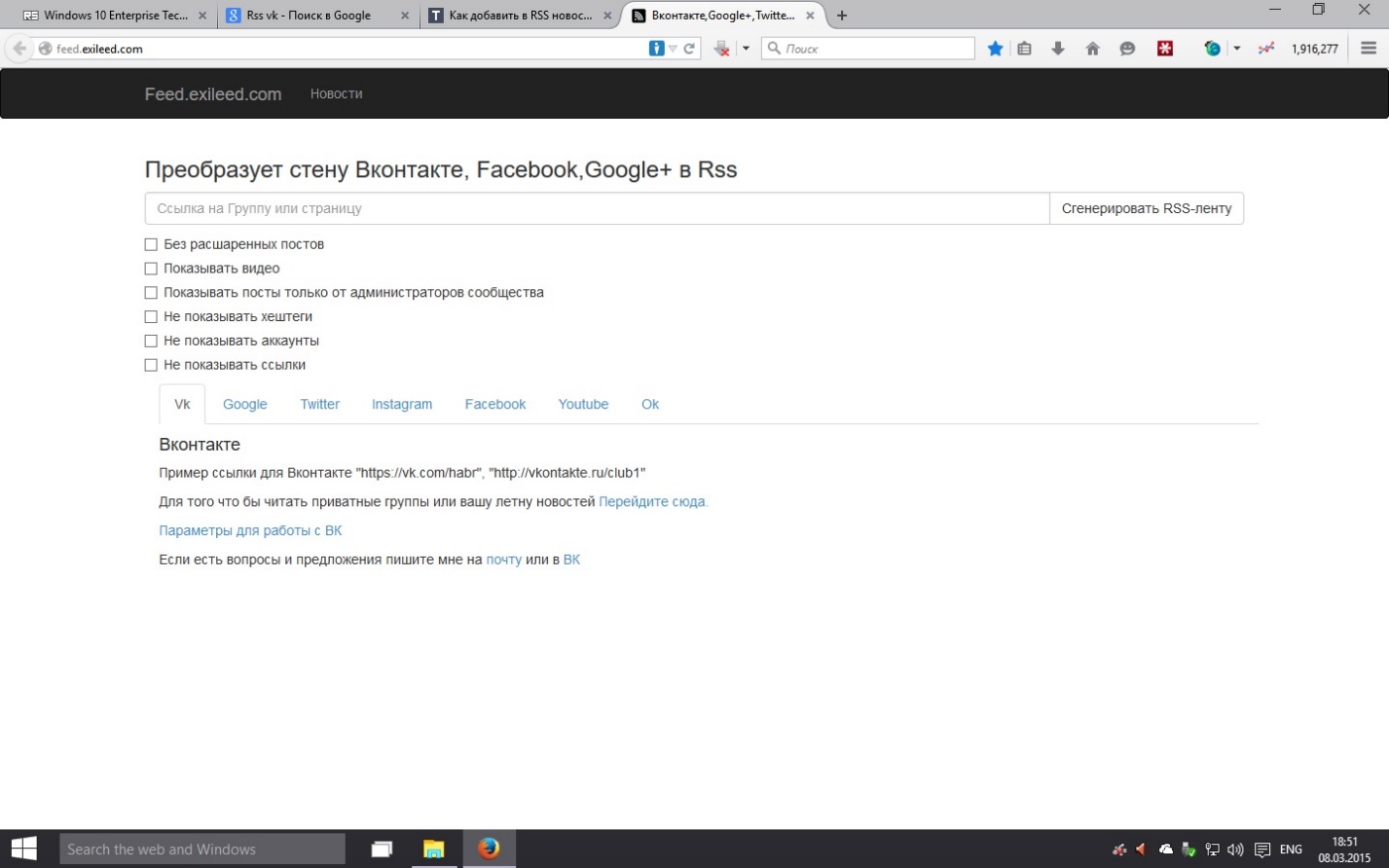
Task: Click Сгенерировать RSS-ленту button
Action: 1147,208
